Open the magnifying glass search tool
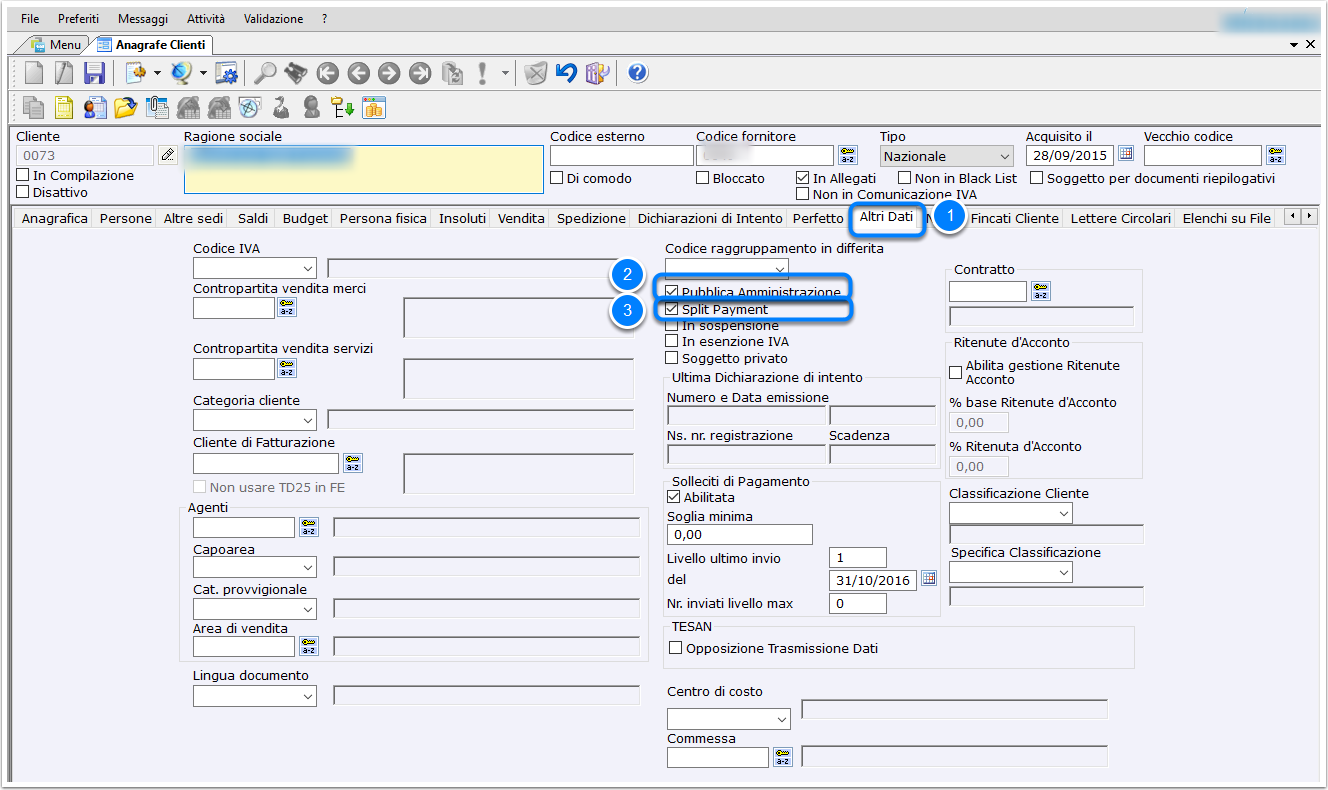Image resolution: width=1328 pixels, height=790 pixels. [265, 72]
